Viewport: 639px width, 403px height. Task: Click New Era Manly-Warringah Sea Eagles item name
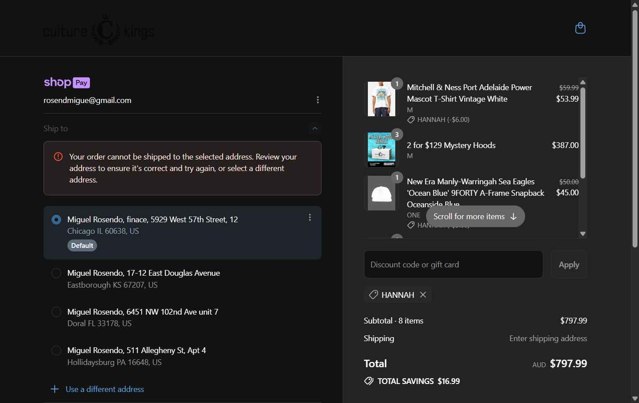point(475,193)
